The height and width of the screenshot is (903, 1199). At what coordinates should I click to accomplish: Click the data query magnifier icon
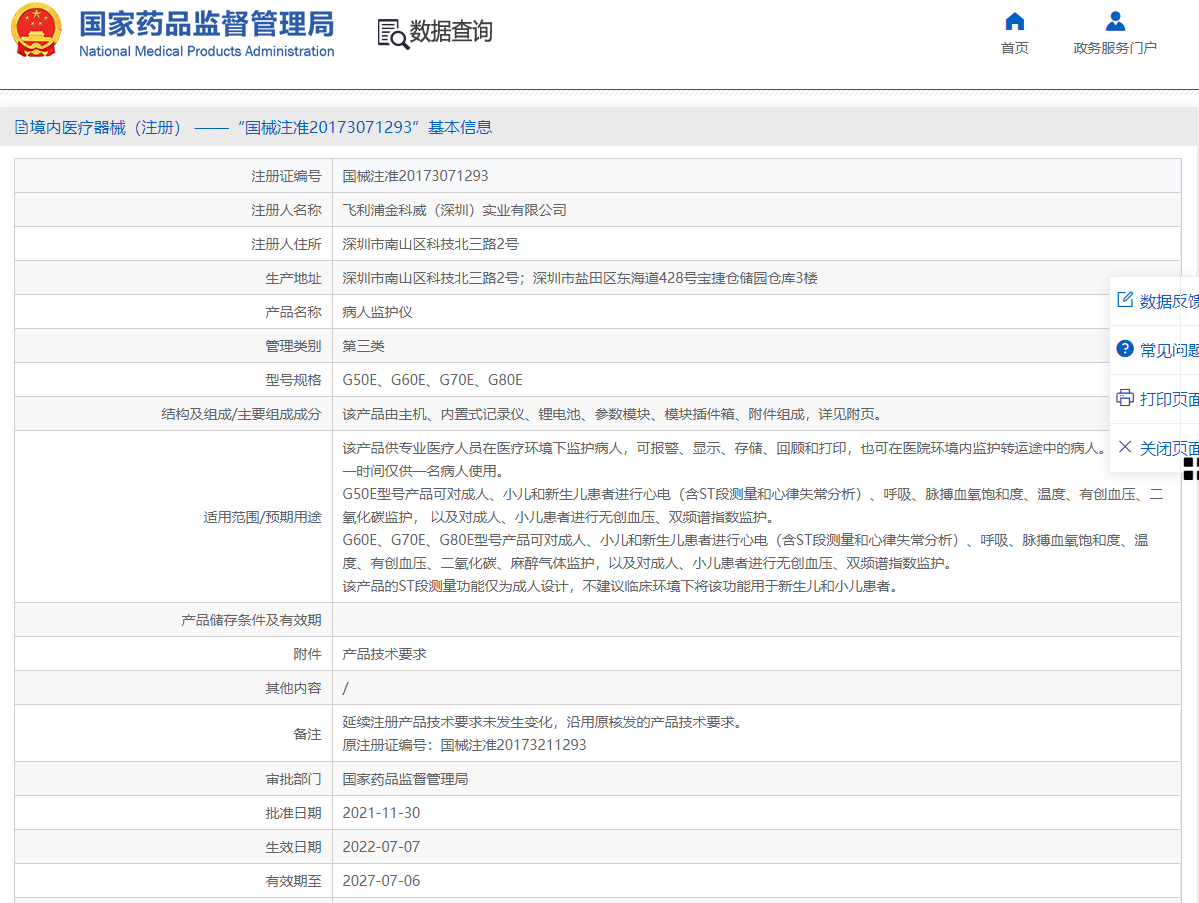pos(392,34)
